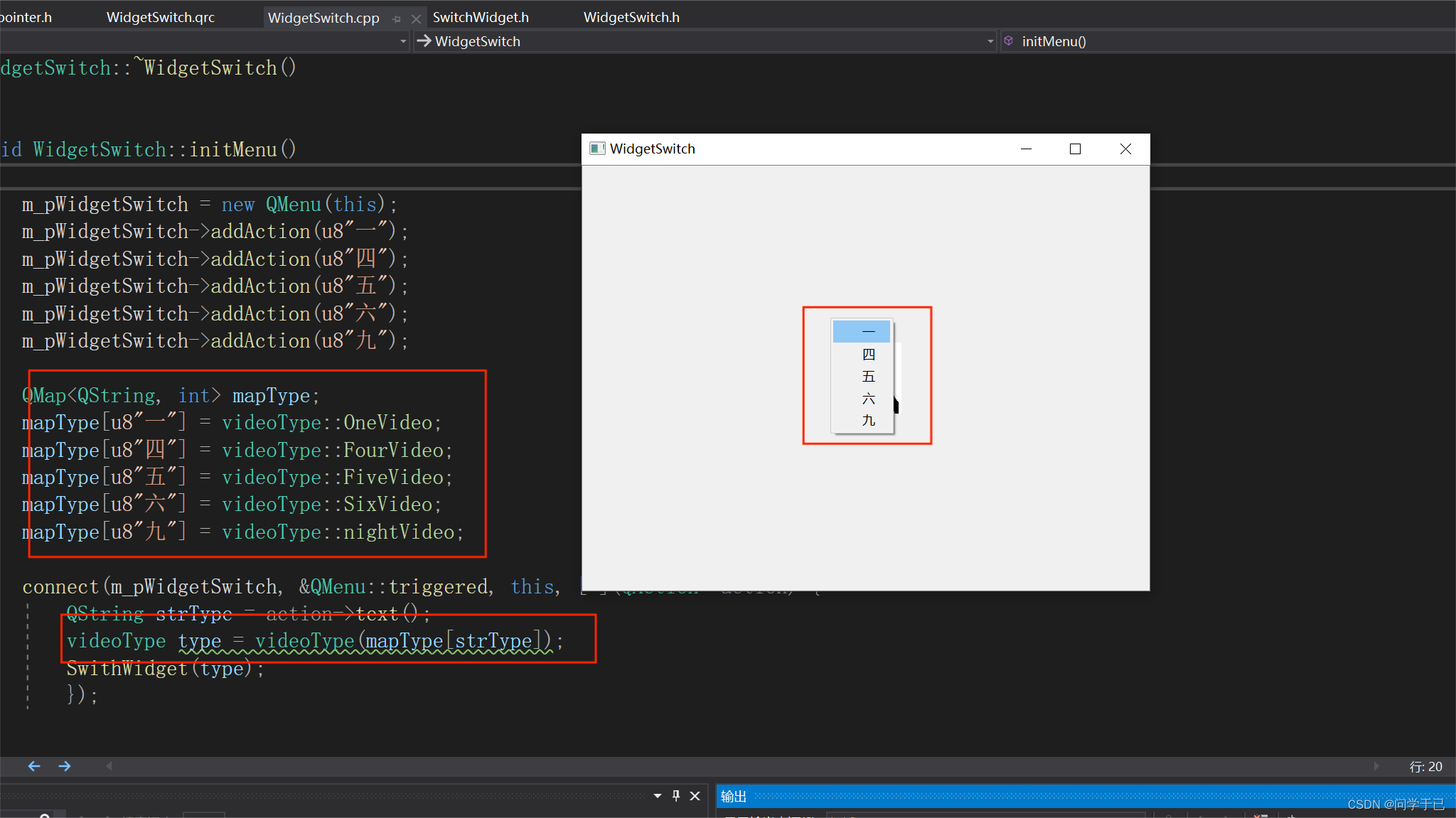Open the WidgetSwitch.h tab
The height and width of the screenshot is (818, 1456).
click(631, 17)
